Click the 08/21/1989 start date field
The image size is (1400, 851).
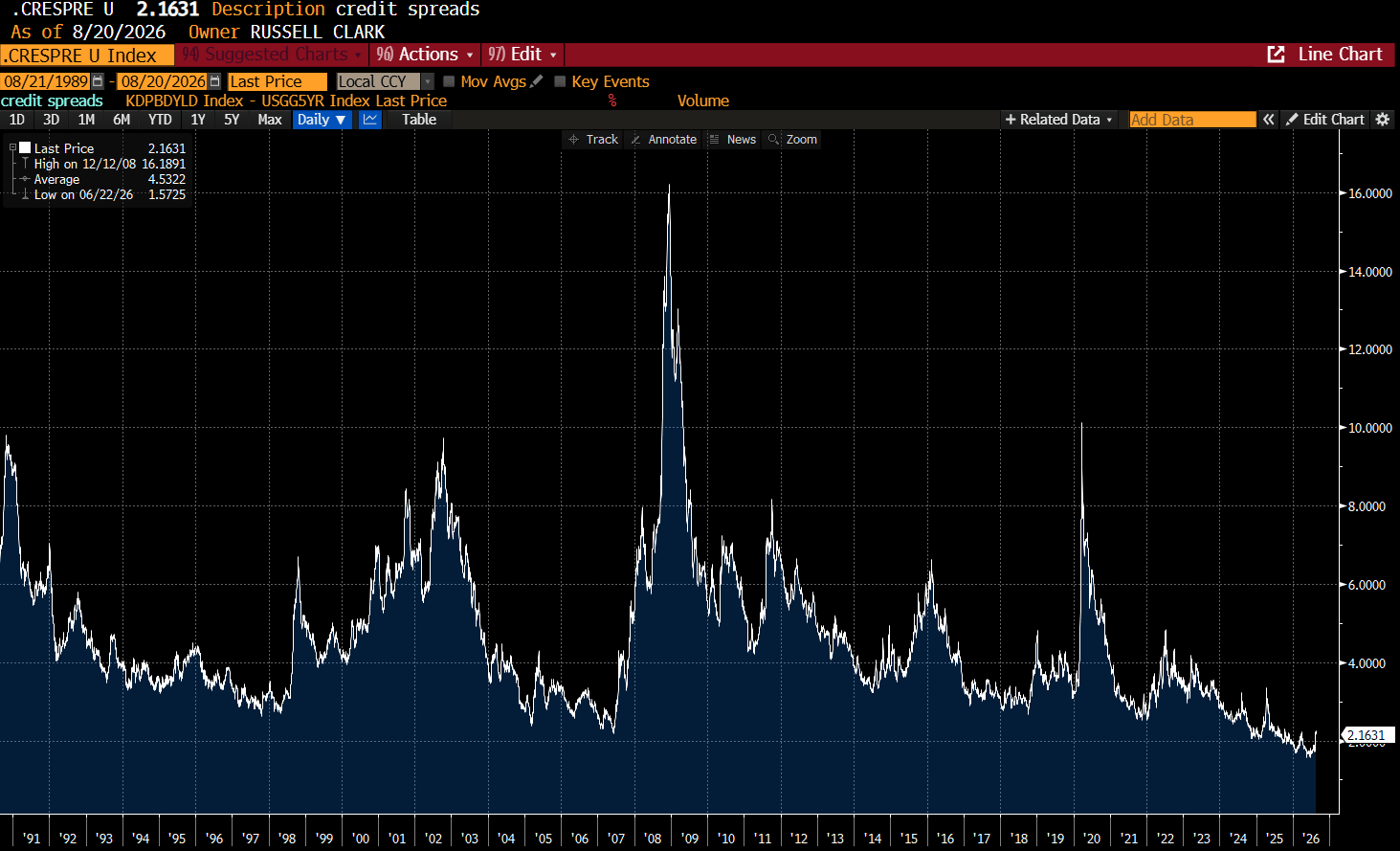[x=46, y=81]
